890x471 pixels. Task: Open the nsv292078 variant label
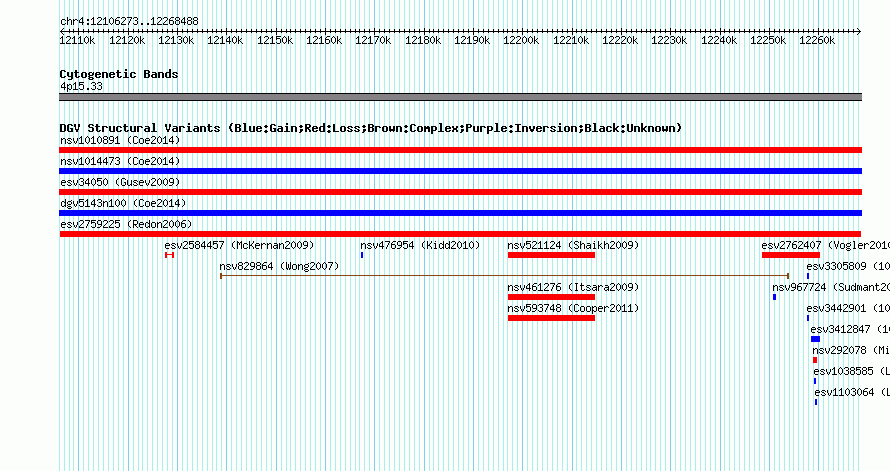click(851, 350)
